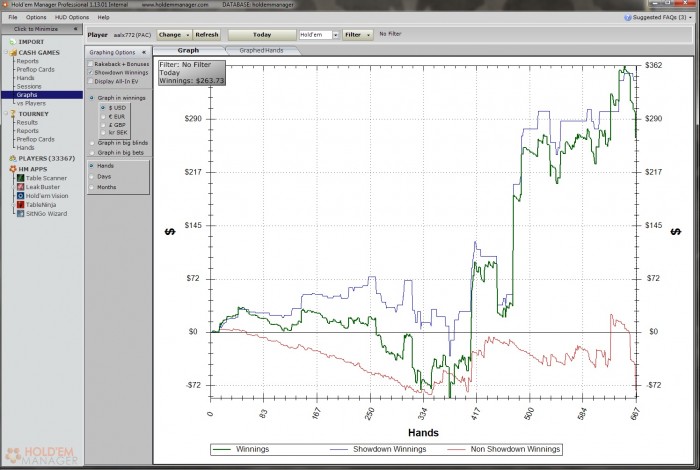Open cash games Hands
700x470 pixels.
tap(25, 78)
